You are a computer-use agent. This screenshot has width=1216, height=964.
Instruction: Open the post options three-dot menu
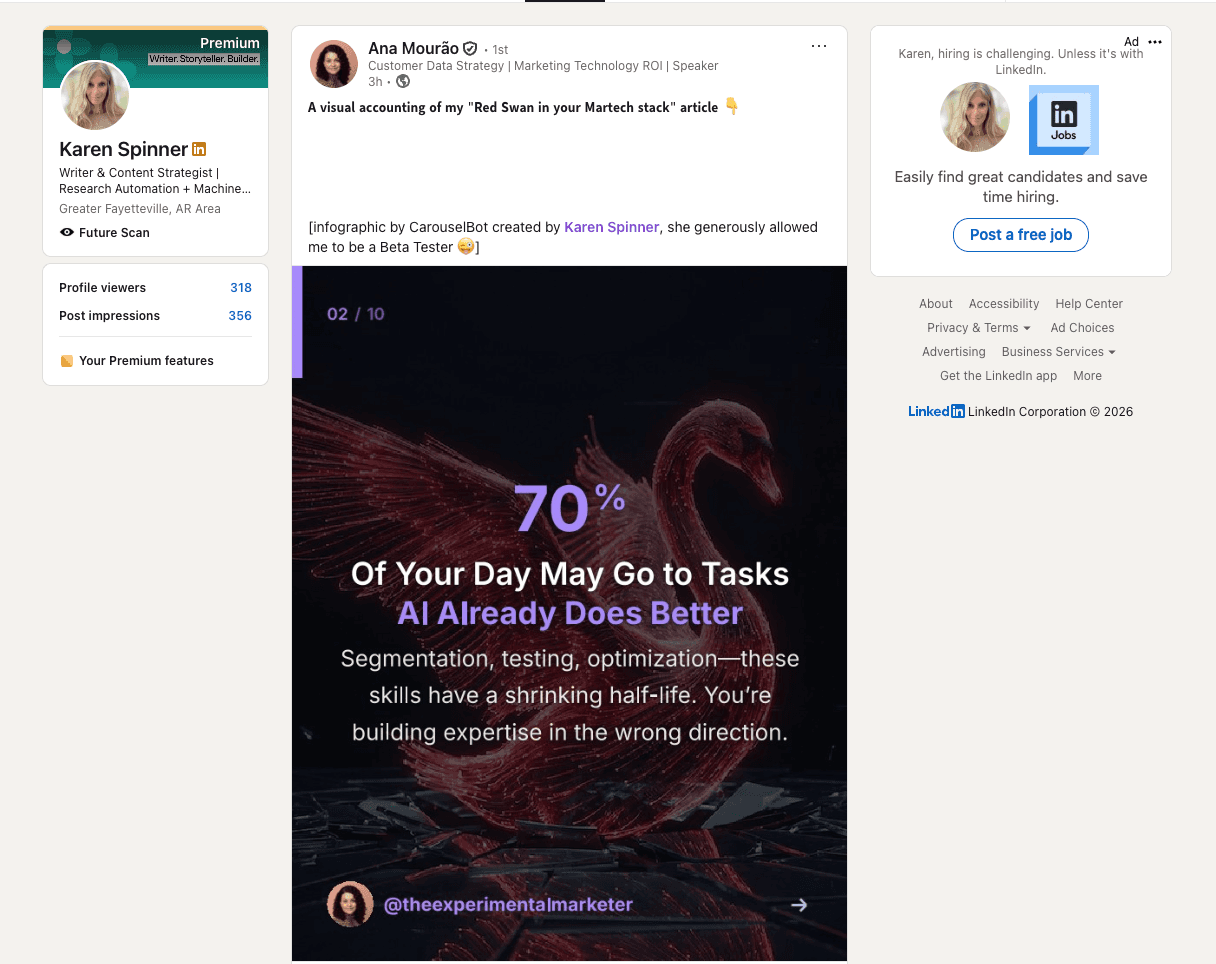click(x=819, y=46)
